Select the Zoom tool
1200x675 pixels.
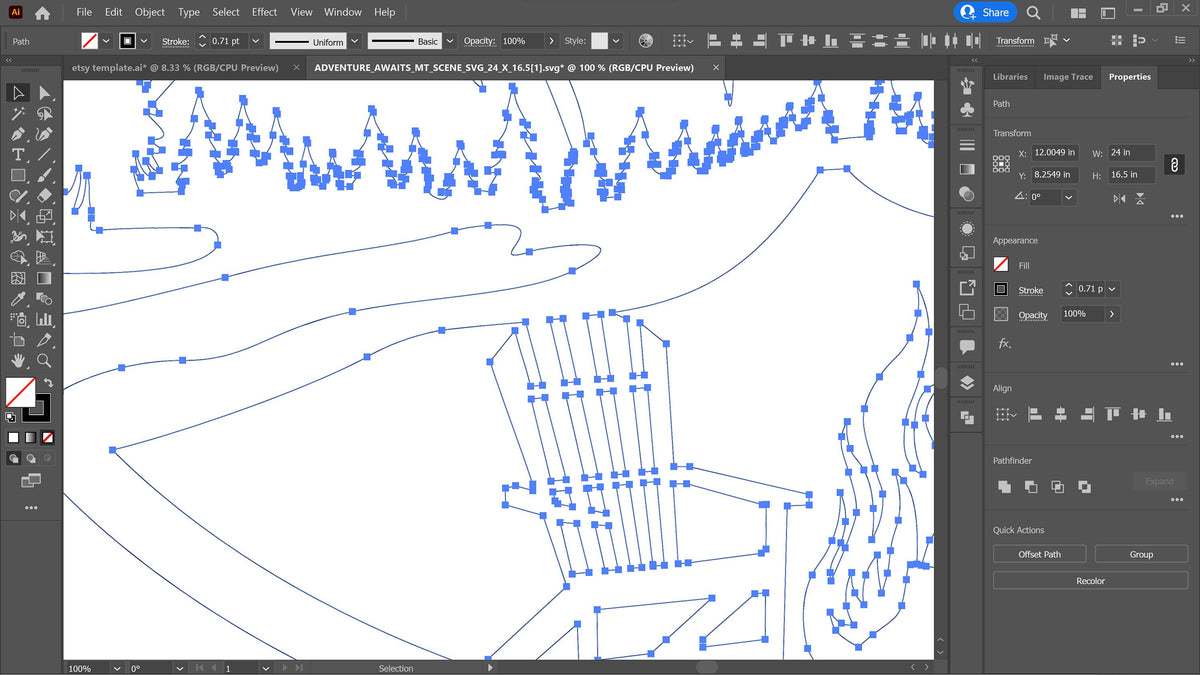click(45, 360)
